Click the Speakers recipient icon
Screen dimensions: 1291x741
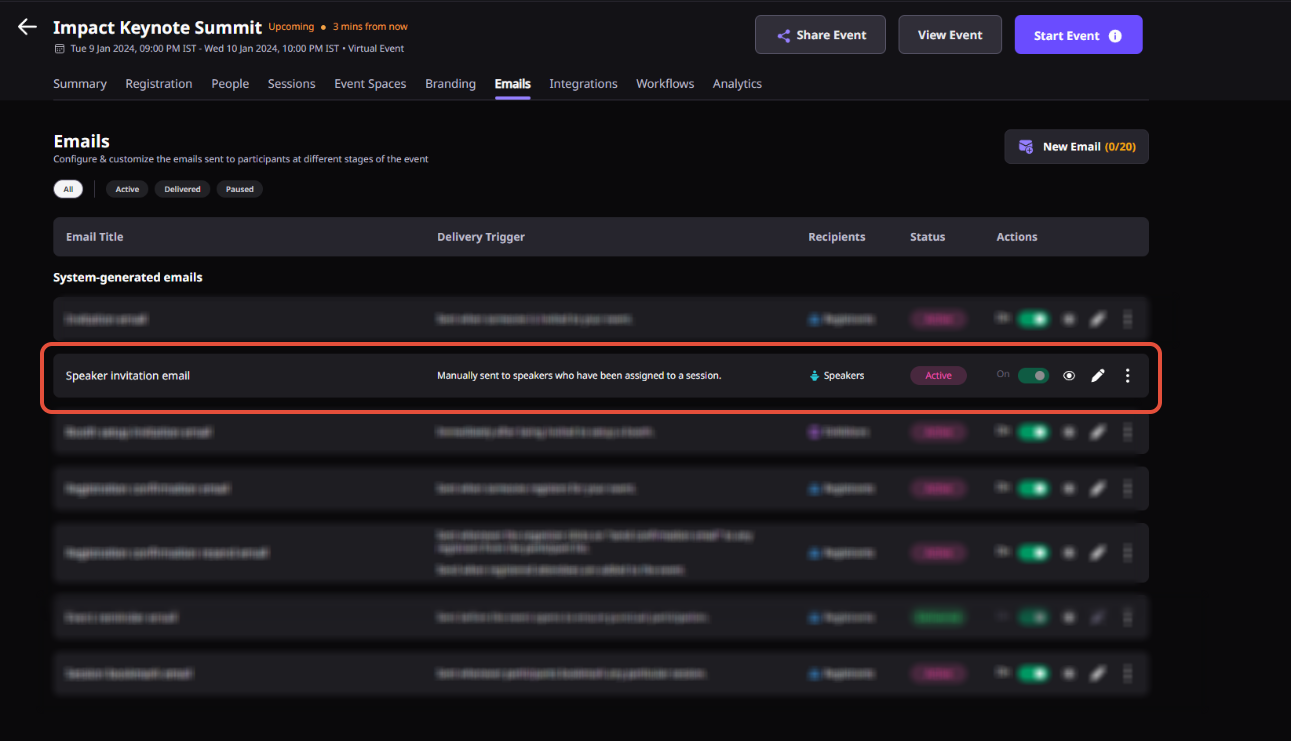pyautogui.click(x=814, y=376)
